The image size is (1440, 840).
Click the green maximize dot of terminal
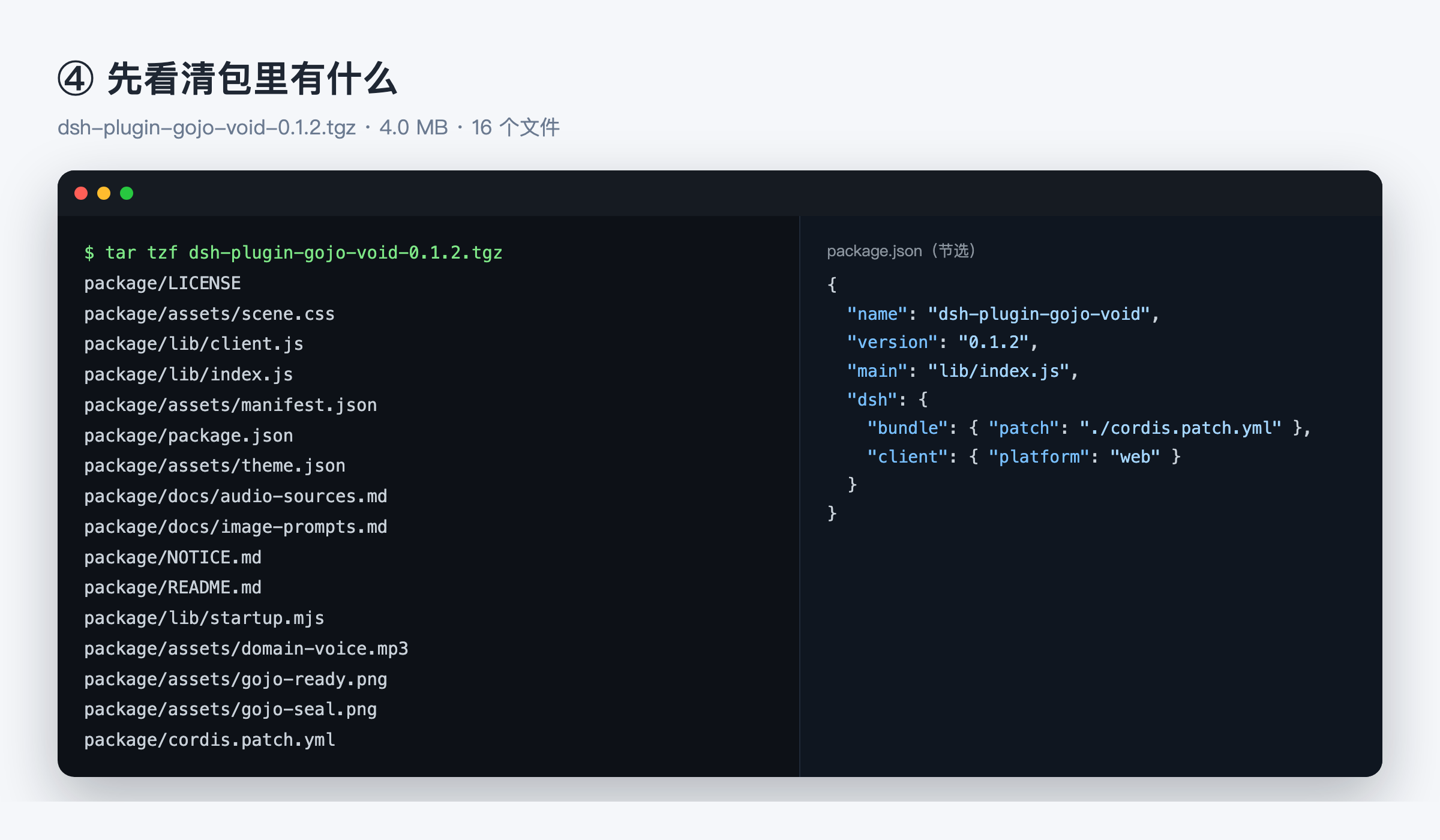coord(127,193)
